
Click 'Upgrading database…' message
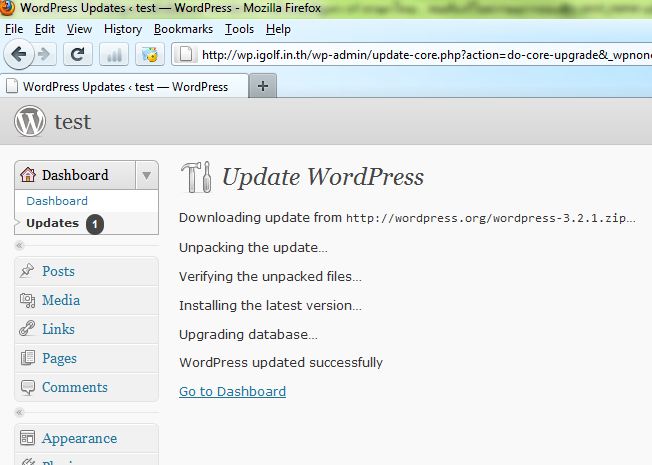[x=248, y=335]
